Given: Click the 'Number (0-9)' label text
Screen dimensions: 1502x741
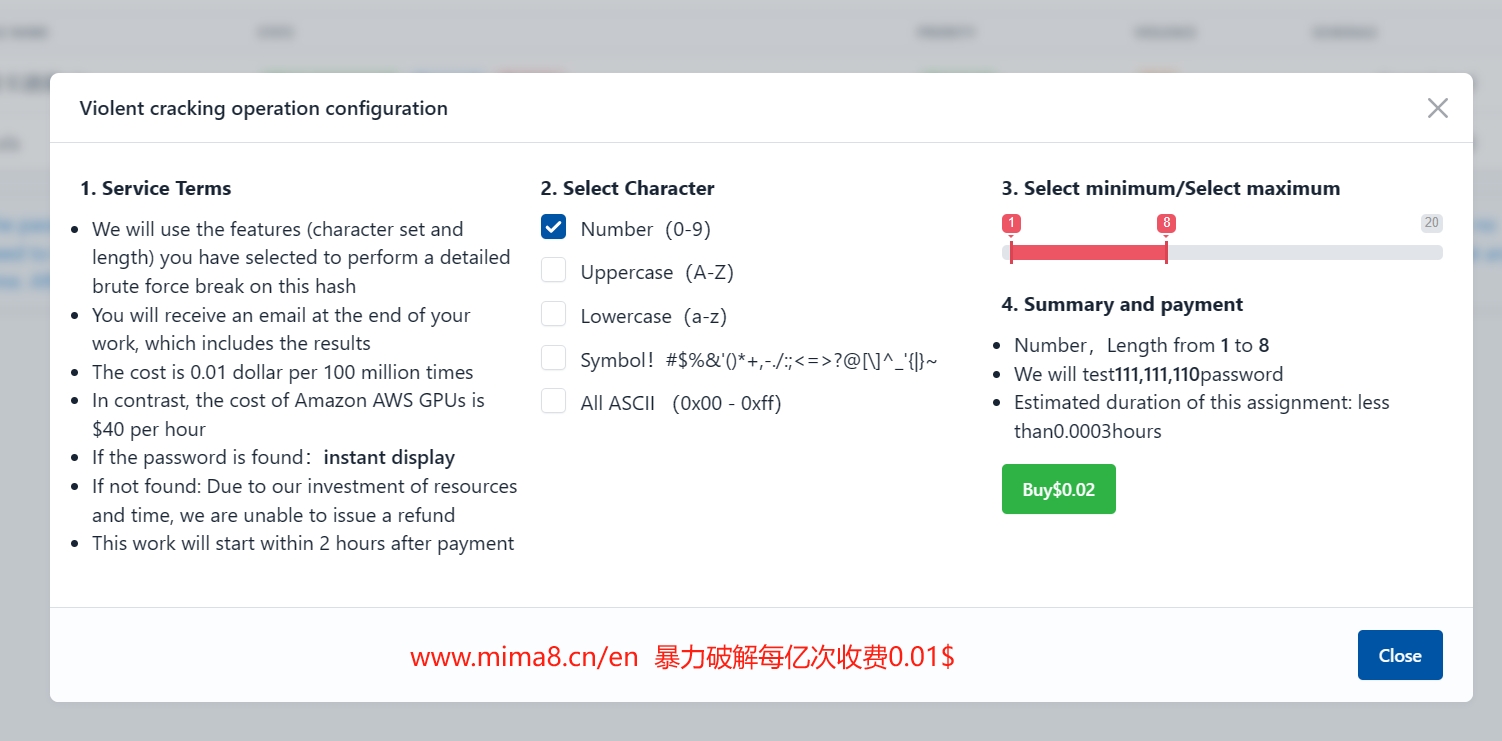Looking at the screenshot, I should 645,229.
